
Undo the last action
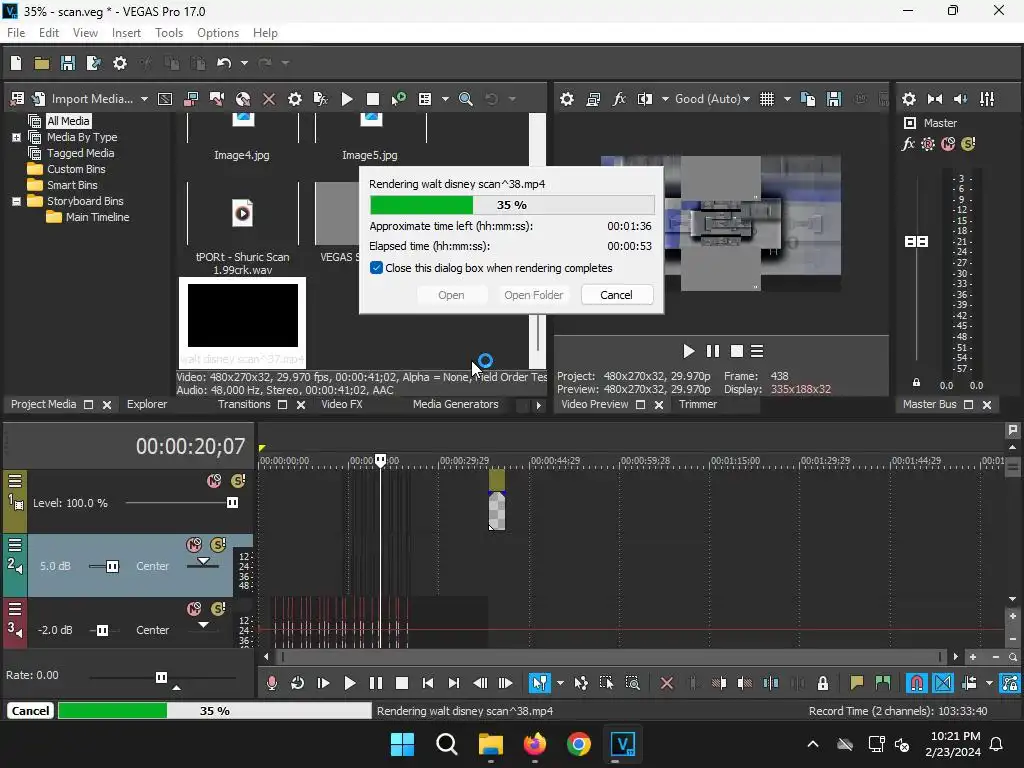click(x=224, y=63)
